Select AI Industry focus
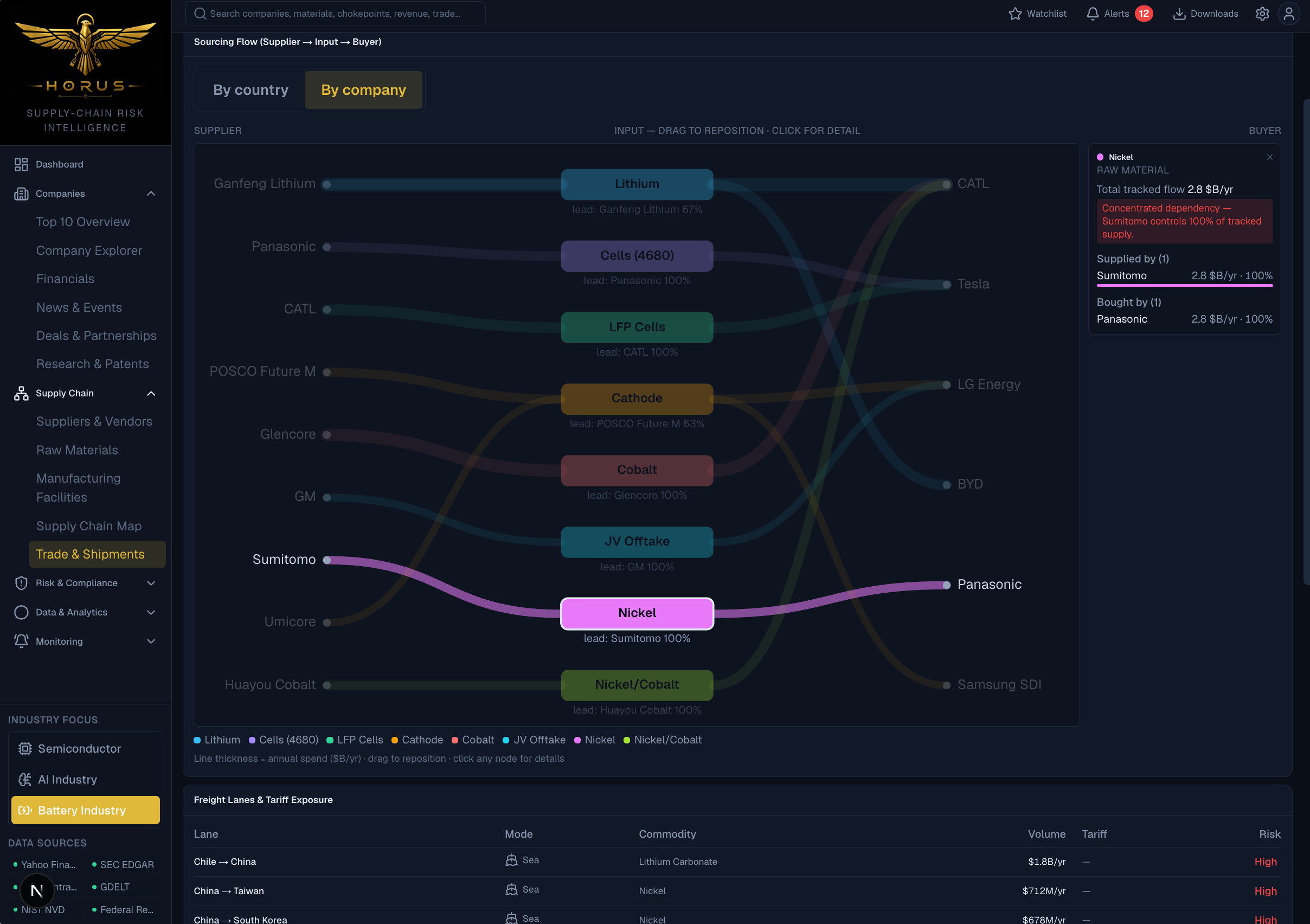 coord(86,780)
